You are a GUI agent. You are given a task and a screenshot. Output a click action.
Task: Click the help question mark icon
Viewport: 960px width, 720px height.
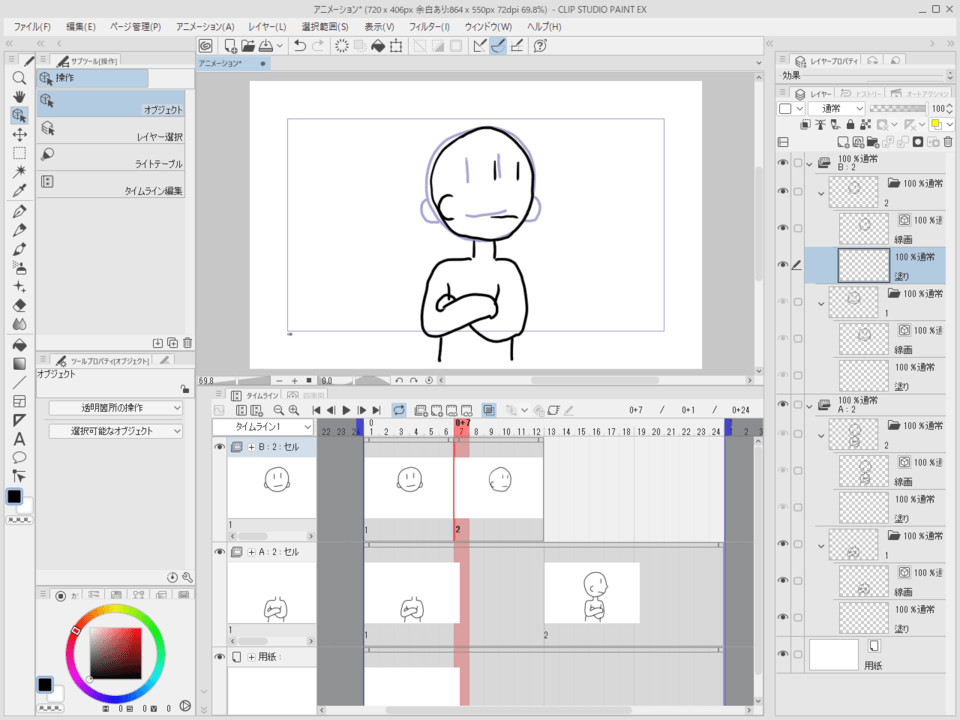[540, 46]
